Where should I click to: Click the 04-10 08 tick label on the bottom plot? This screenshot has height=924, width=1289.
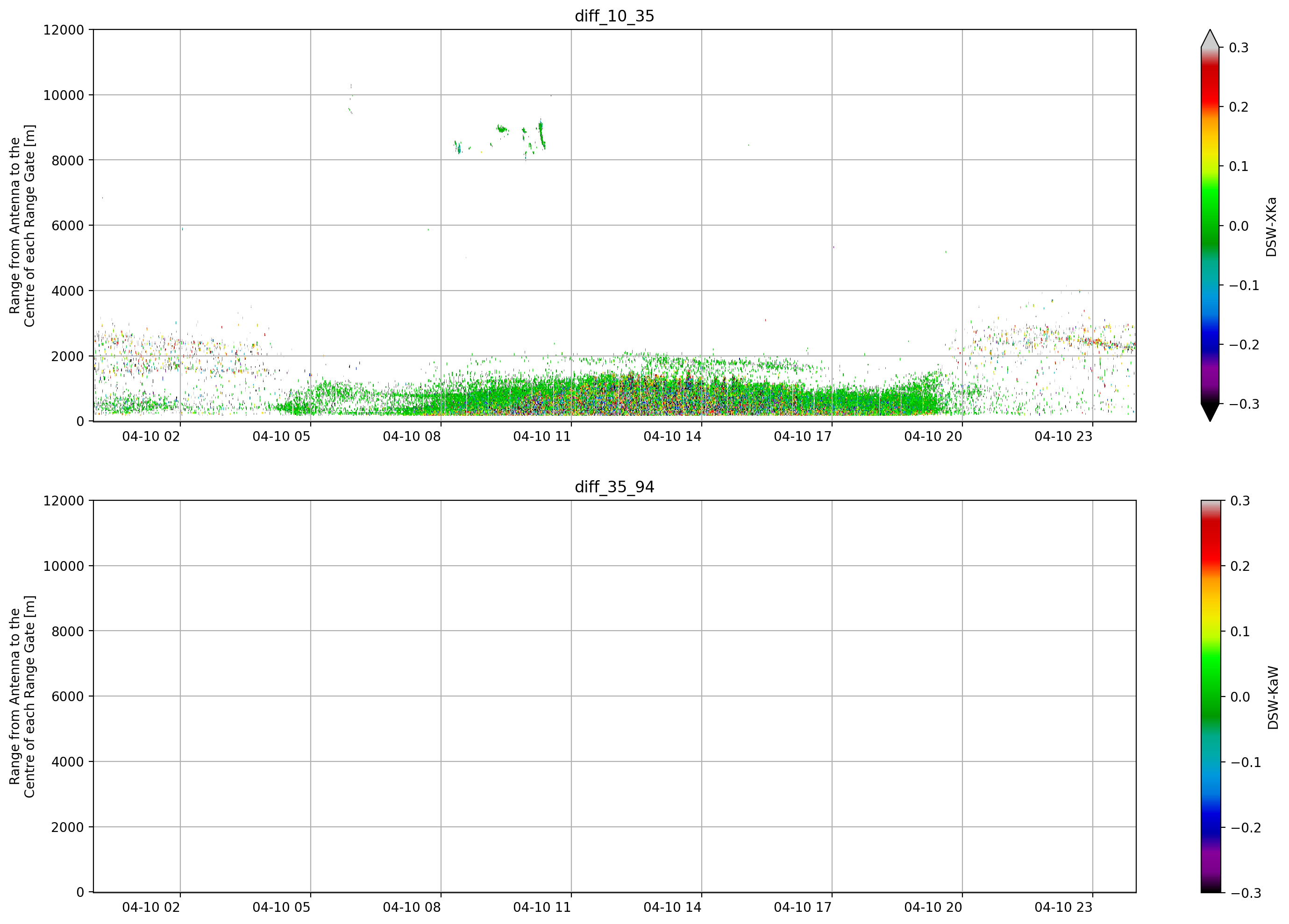point(412,908)
